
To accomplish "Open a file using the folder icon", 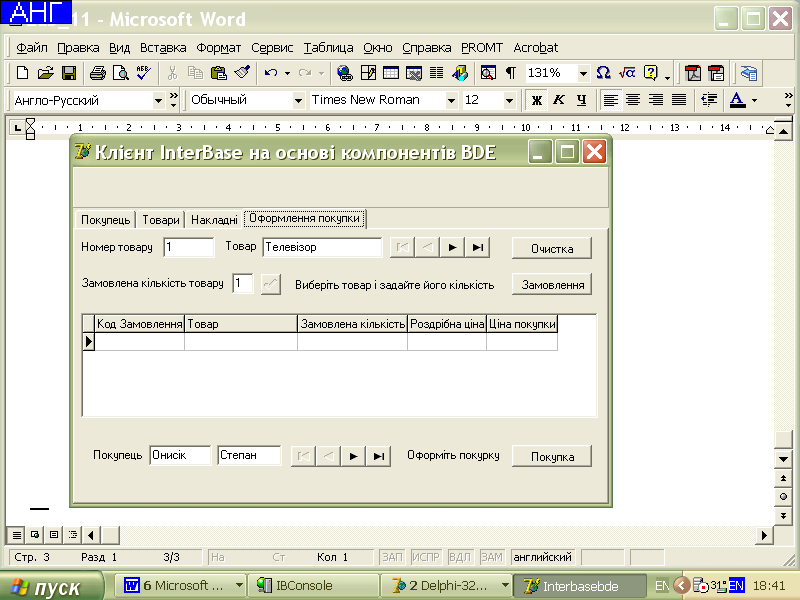I will [45, 73].
